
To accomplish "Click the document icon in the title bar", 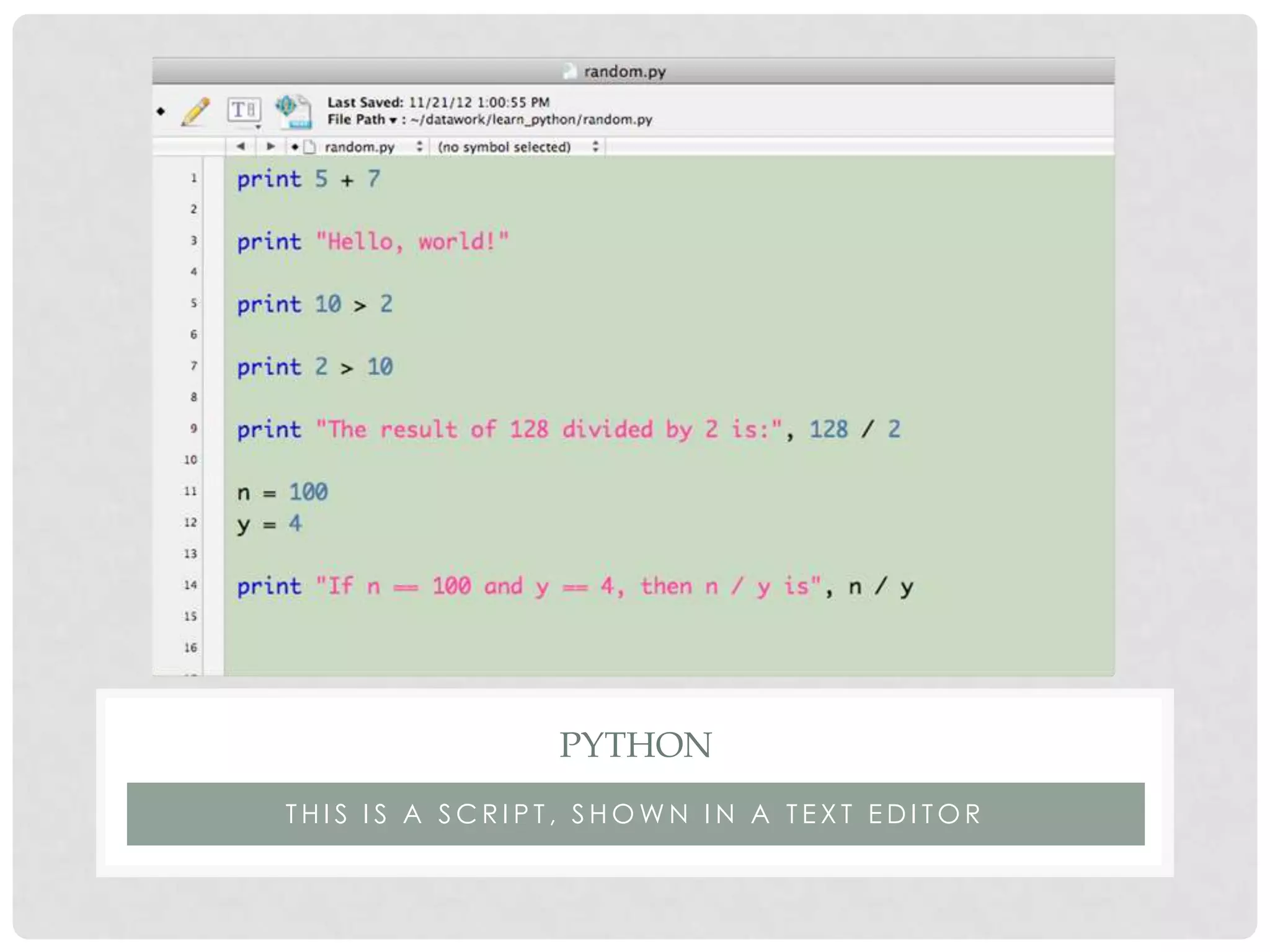I will (570, 72).
